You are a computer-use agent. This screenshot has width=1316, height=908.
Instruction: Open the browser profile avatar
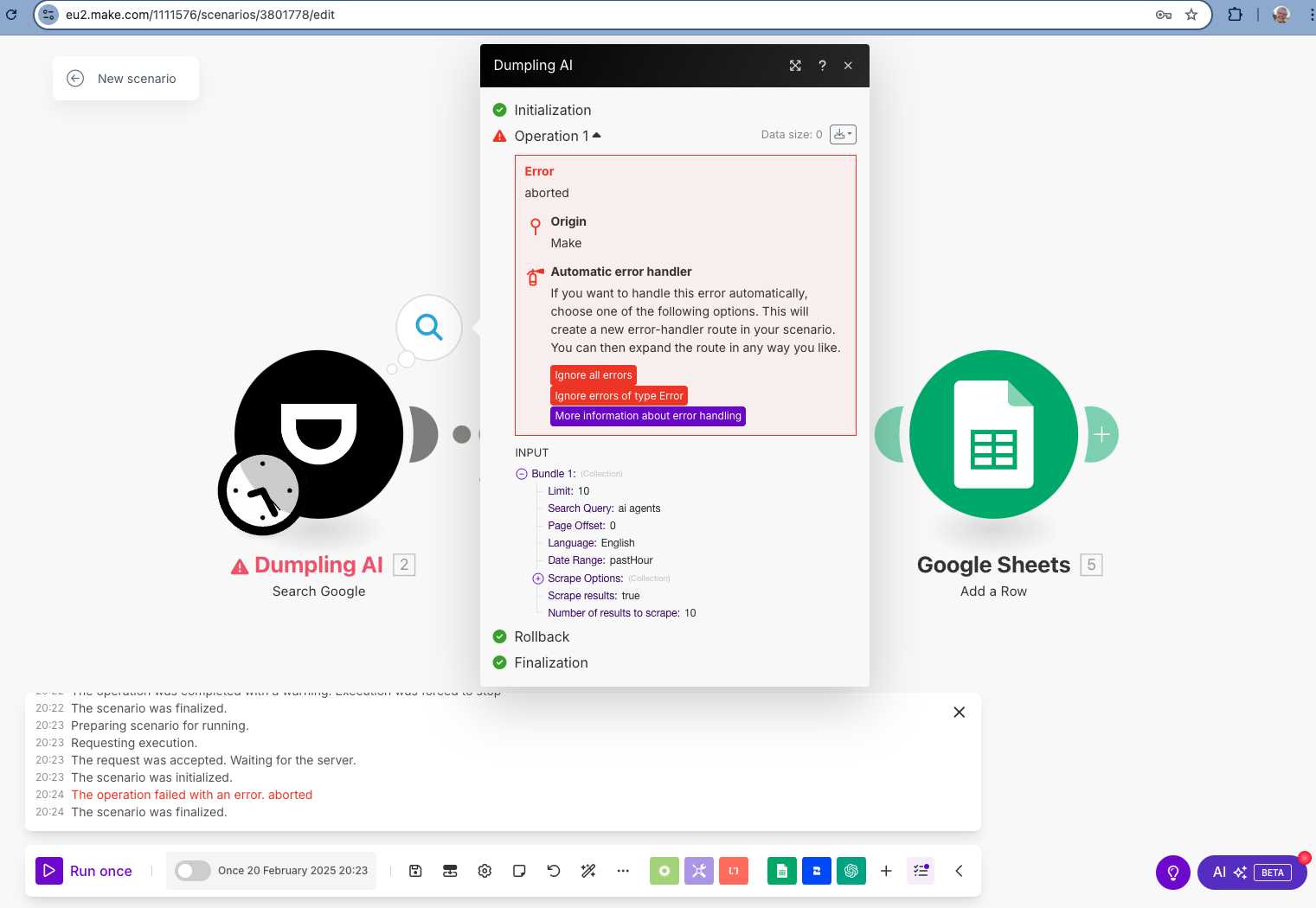pyautogui.click(x=1281, y=15)
